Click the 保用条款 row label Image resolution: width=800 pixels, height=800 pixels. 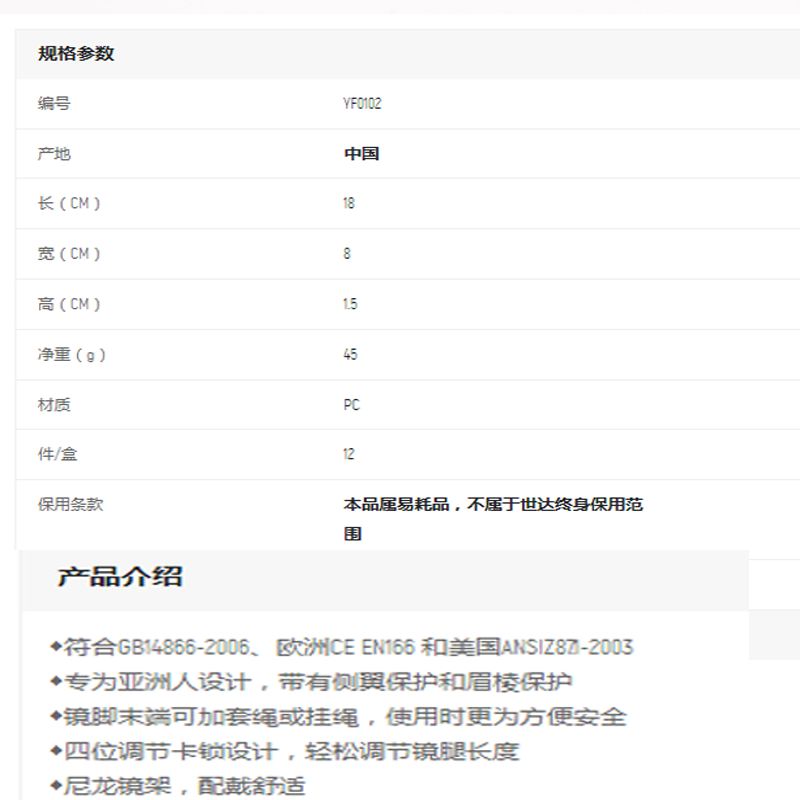(x=70, y=505)
